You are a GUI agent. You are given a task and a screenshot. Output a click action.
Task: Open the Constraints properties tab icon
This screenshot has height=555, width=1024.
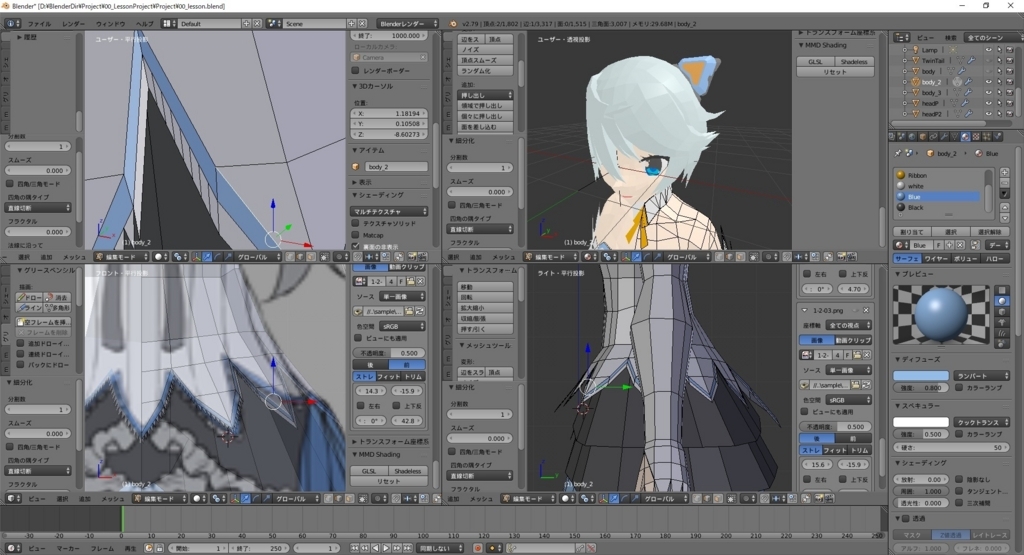pyautogui.click(x=934, y=136)
